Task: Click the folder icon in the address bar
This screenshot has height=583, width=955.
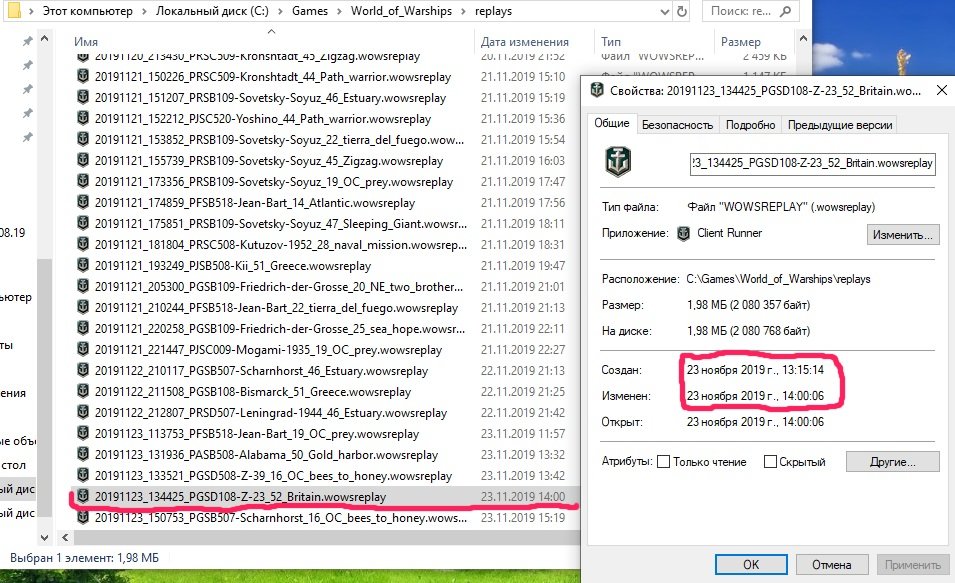Action: [x=14, y=10]
